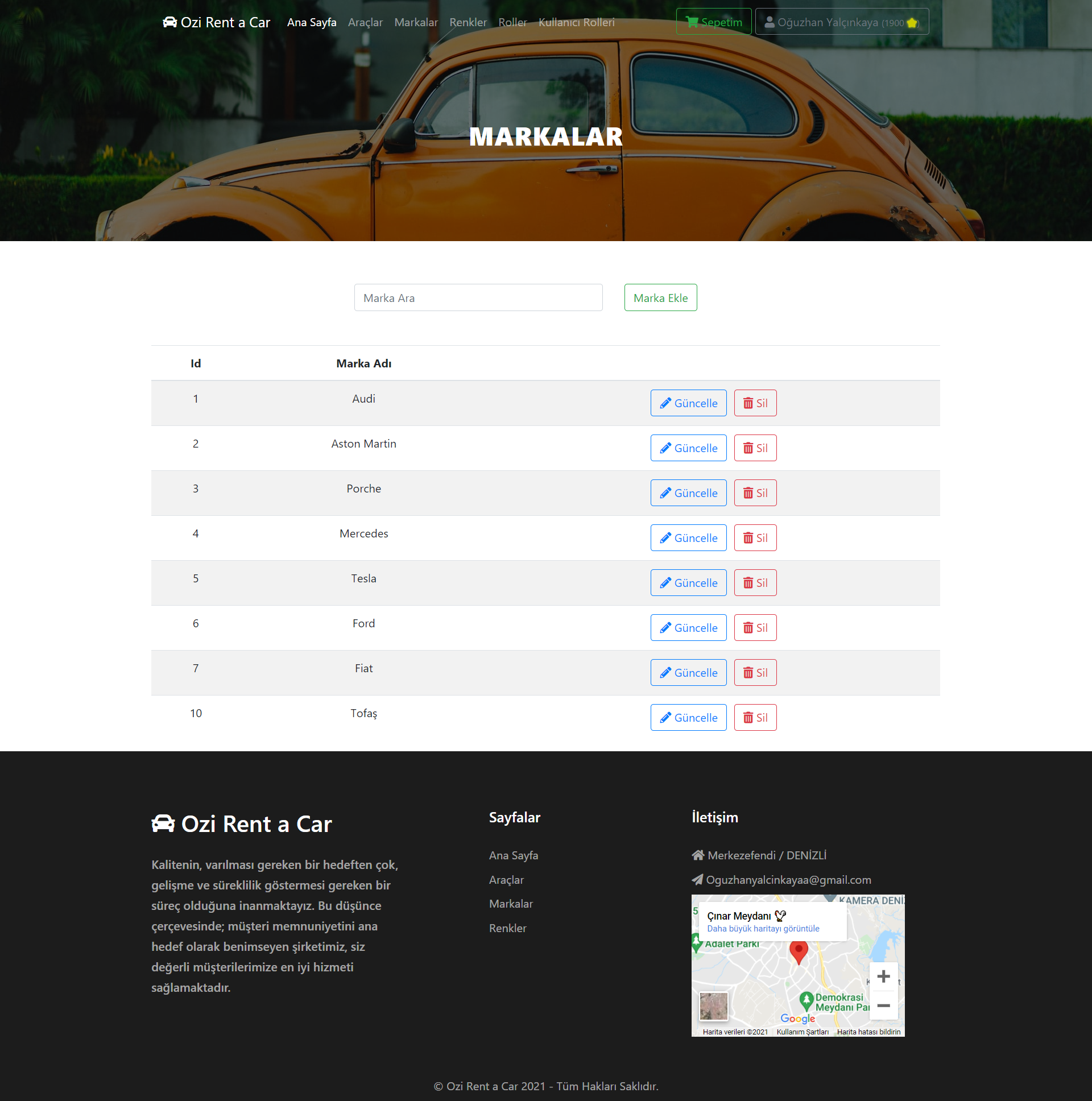Screen dimensions: 1092x1101
Task: Click 'Daha büyük haritayı görüntüle' link
Action: coord(763,929)
